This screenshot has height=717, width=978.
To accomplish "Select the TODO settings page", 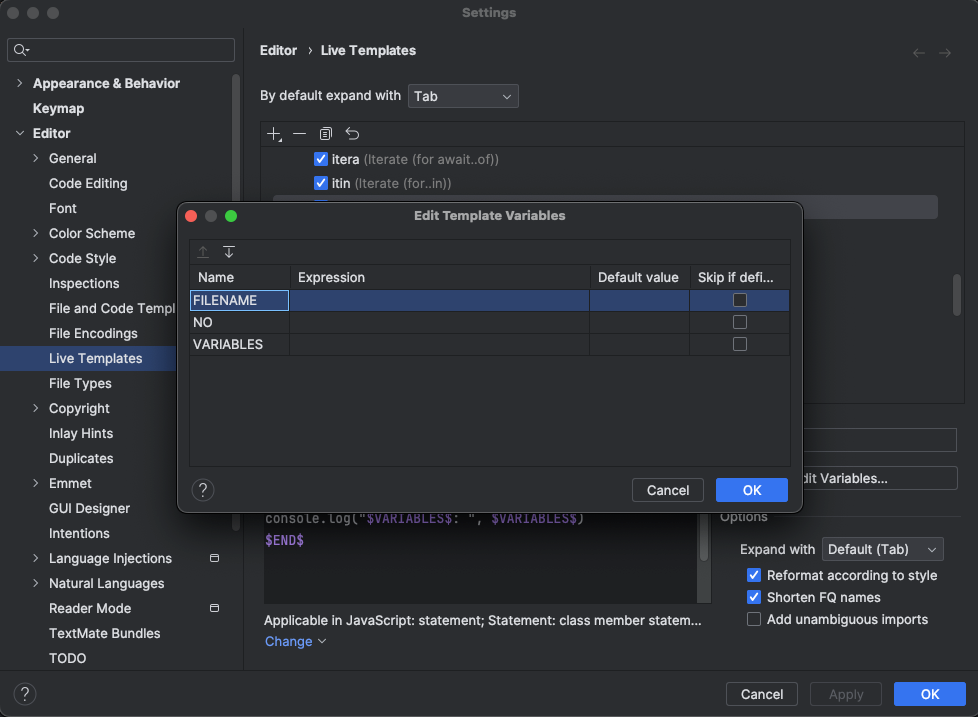I will point(67,658).
